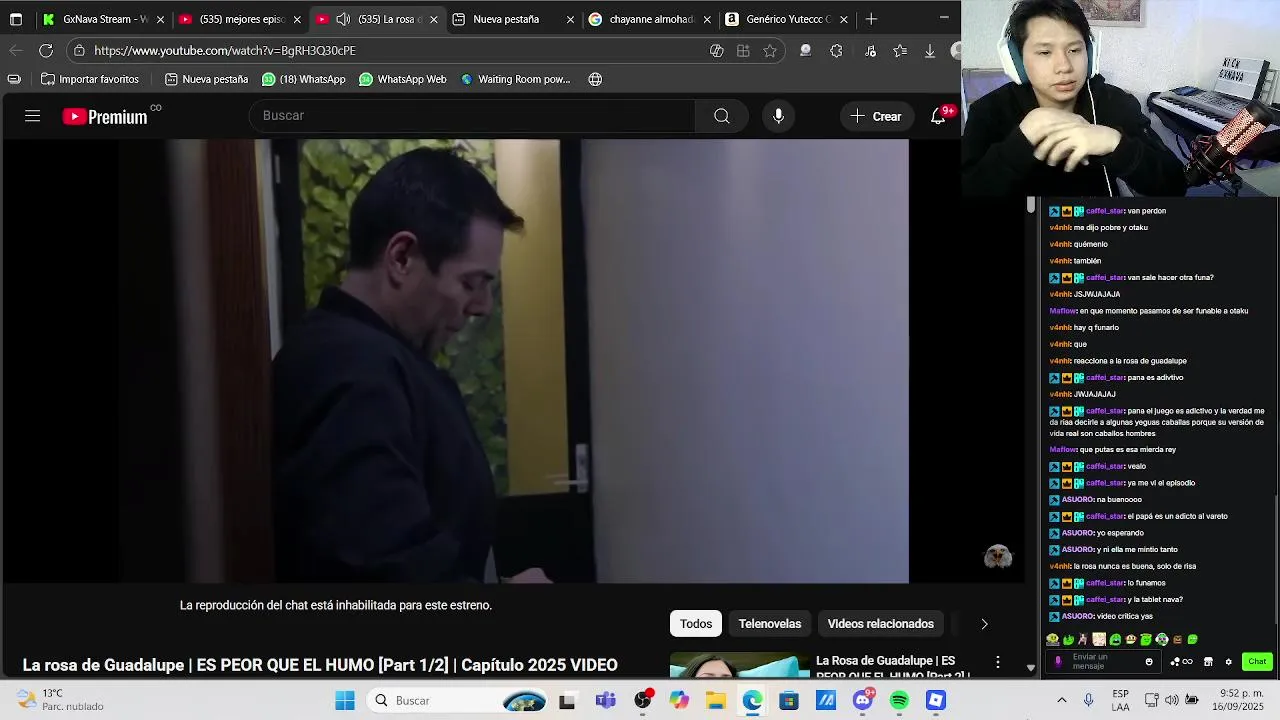The height and width of the screenshot is (720, 1280).
Task: Open WhatsApp Web bookmark
Action: point(403,79)
